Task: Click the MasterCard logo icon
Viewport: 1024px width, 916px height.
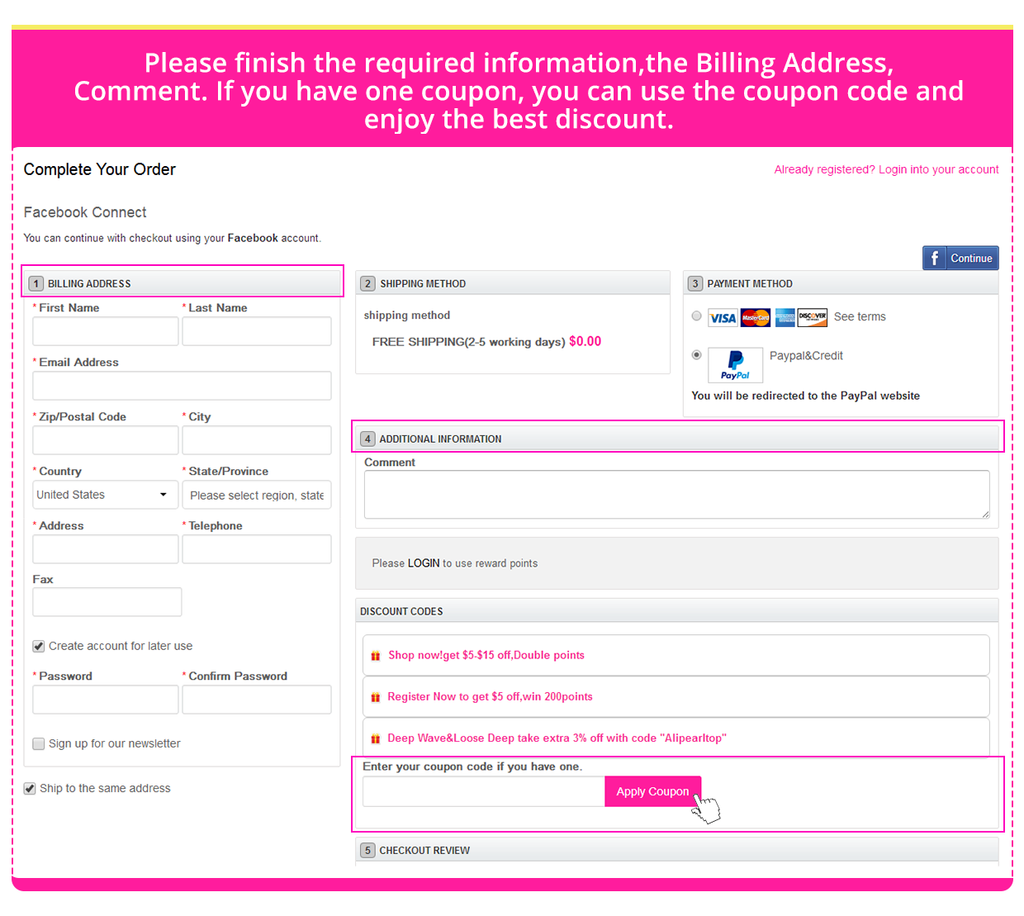Action: [x=755, y=318]
